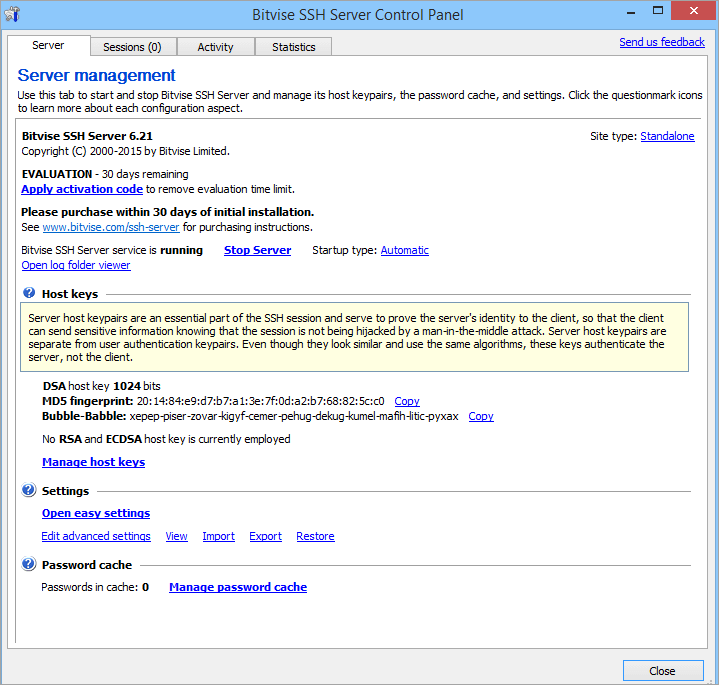Click the Server management heading
719x685 pixels.
[96, 75]
